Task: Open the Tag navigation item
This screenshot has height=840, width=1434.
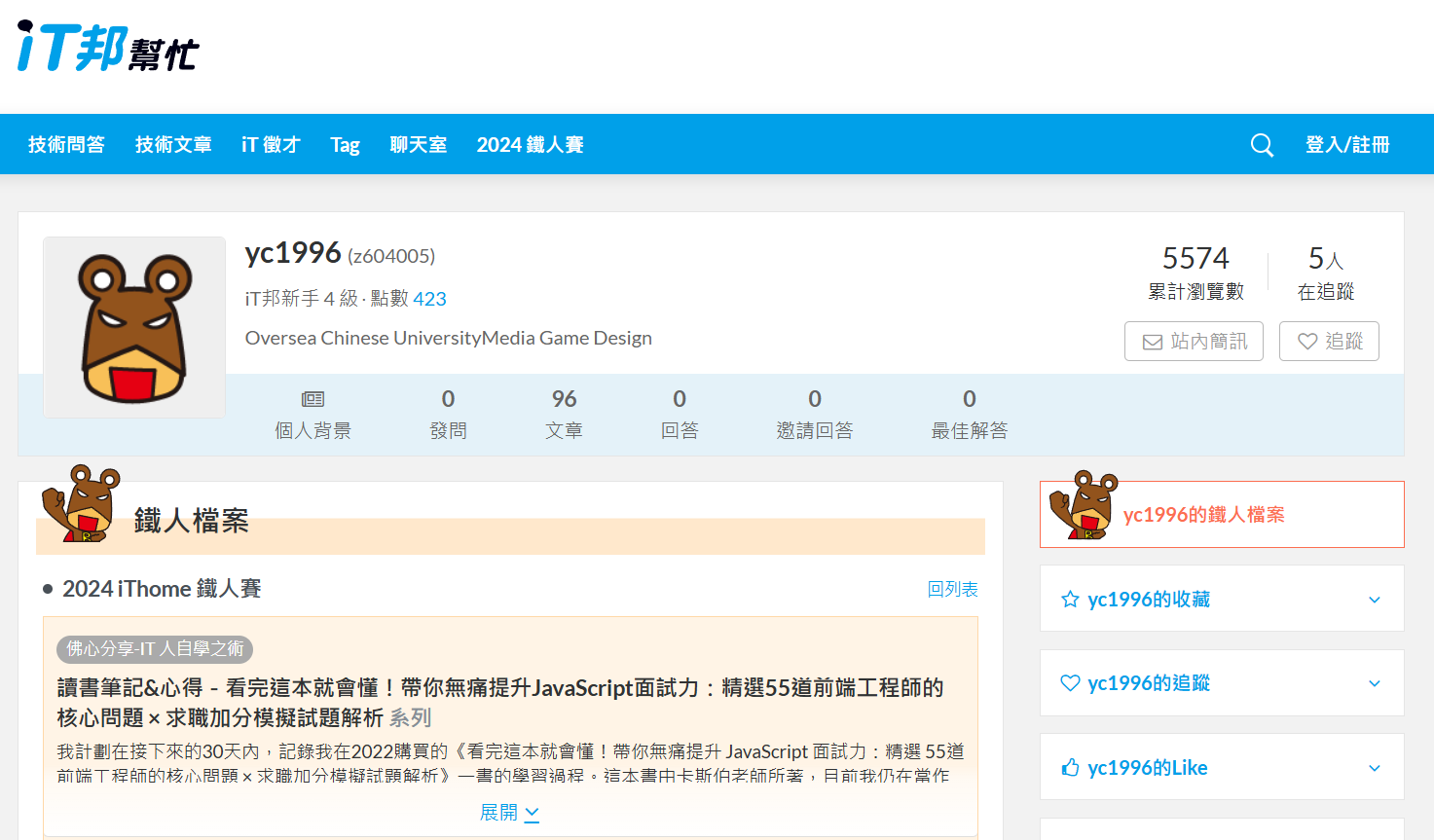Action: click(345, 145)
